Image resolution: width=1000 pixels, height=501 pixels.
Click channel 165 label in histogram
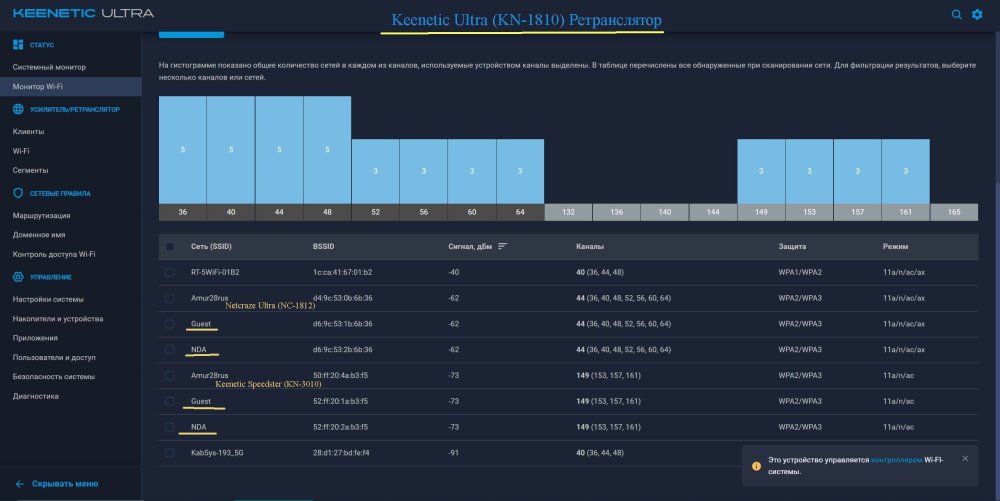[954, 212]
